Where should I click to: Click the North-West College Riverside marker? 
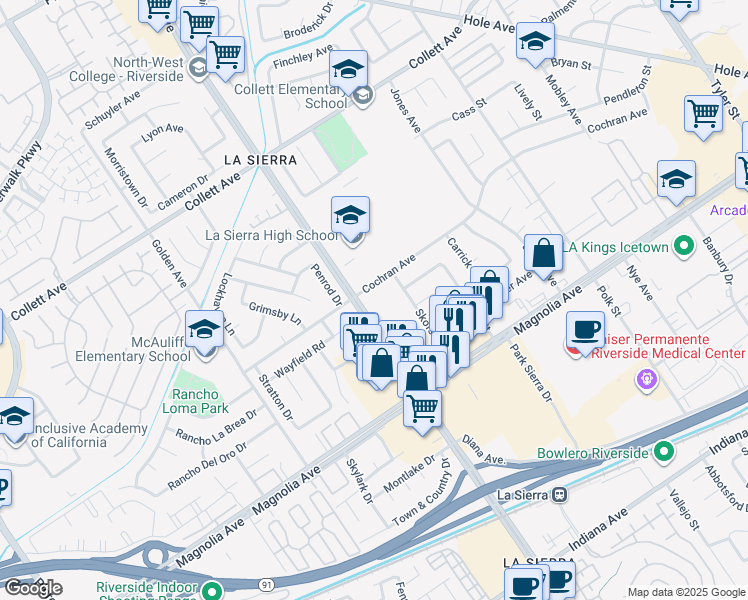[197, 68]
